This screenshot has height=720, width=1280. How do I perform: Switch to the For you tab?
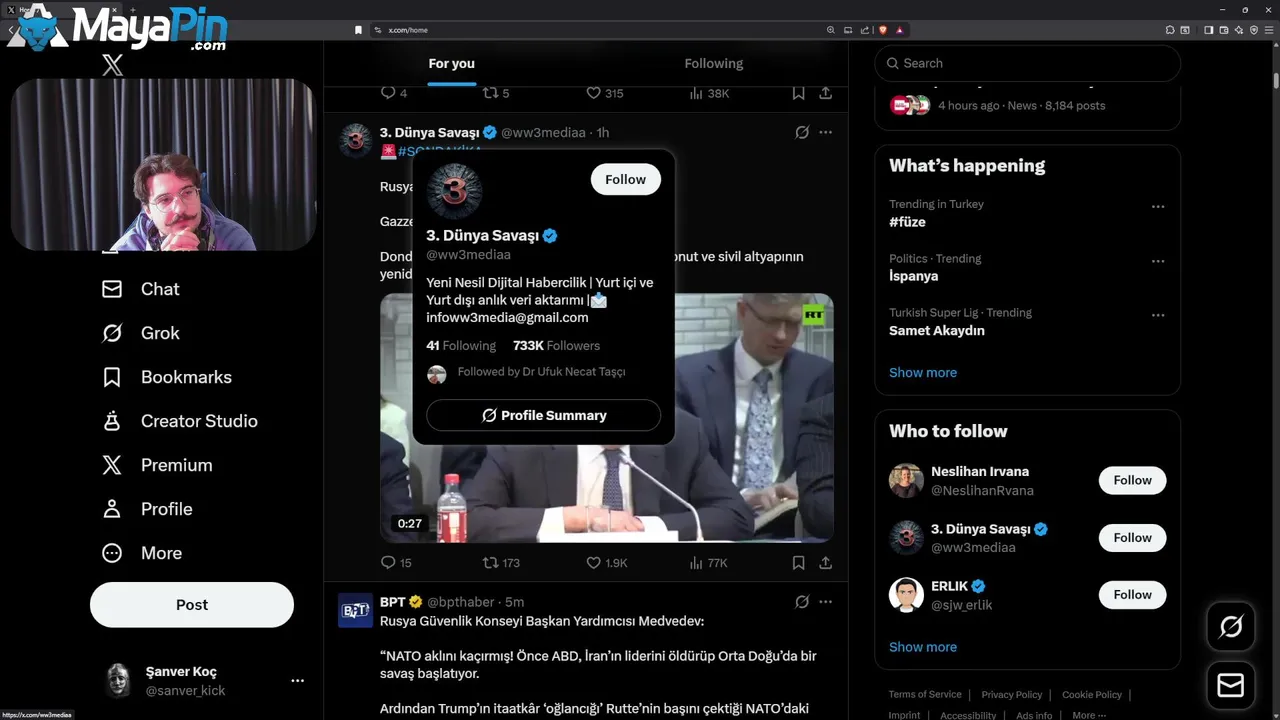click(452, 63)
